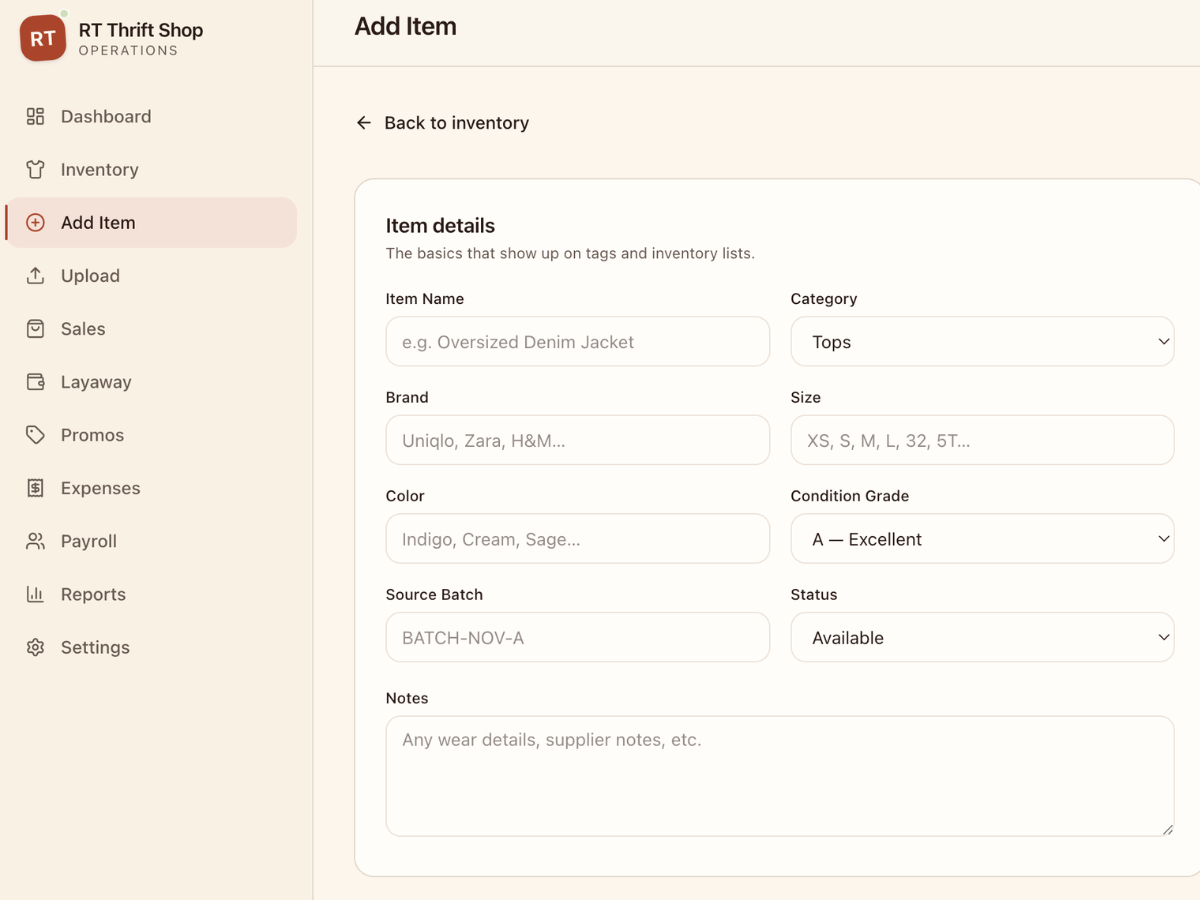Click inside the Notes text area
The width and height of the screenshot is (1200, 900).
[x=779, y=775]
